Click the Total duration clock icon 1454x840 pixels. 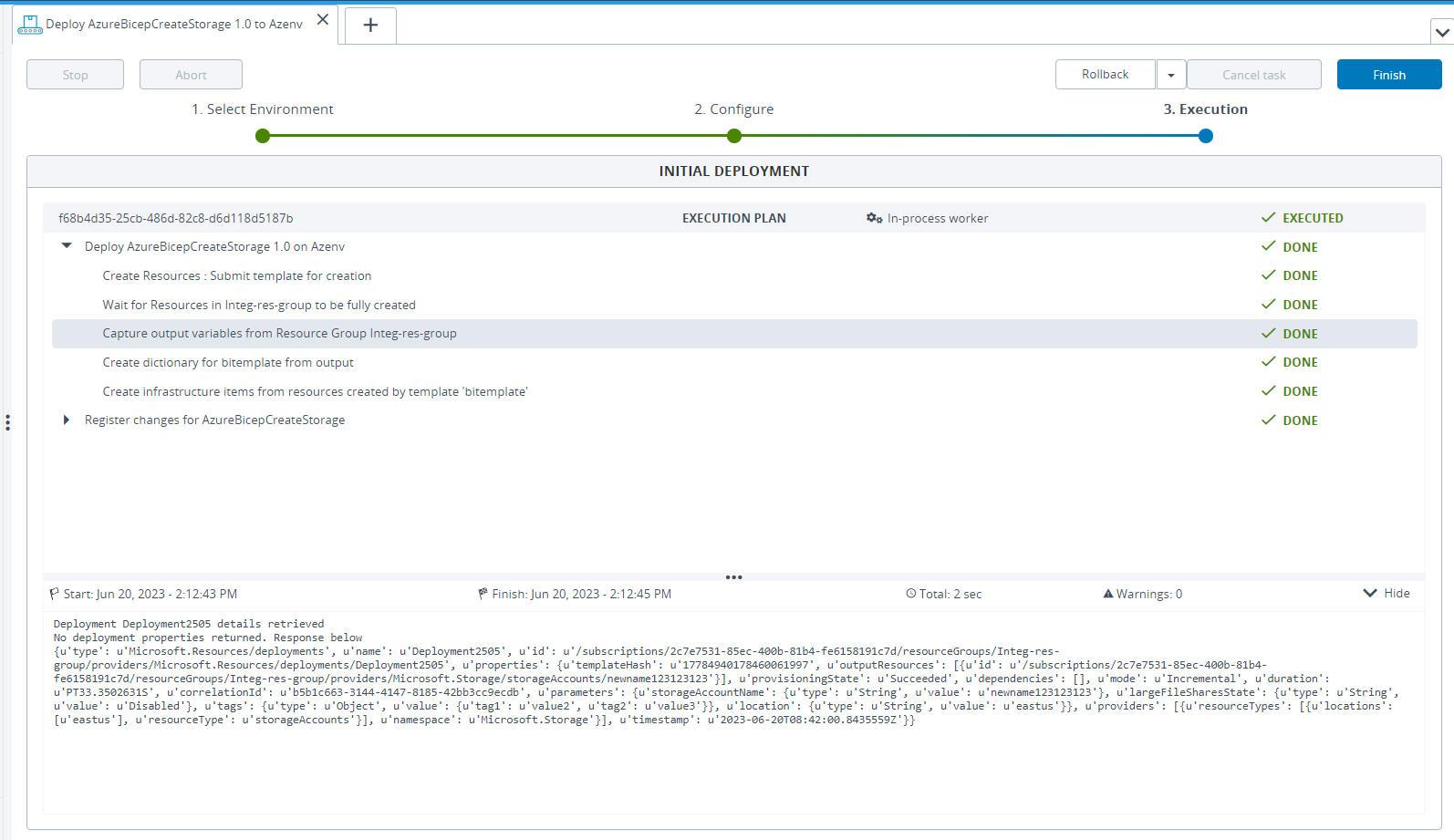pos(911,594)
